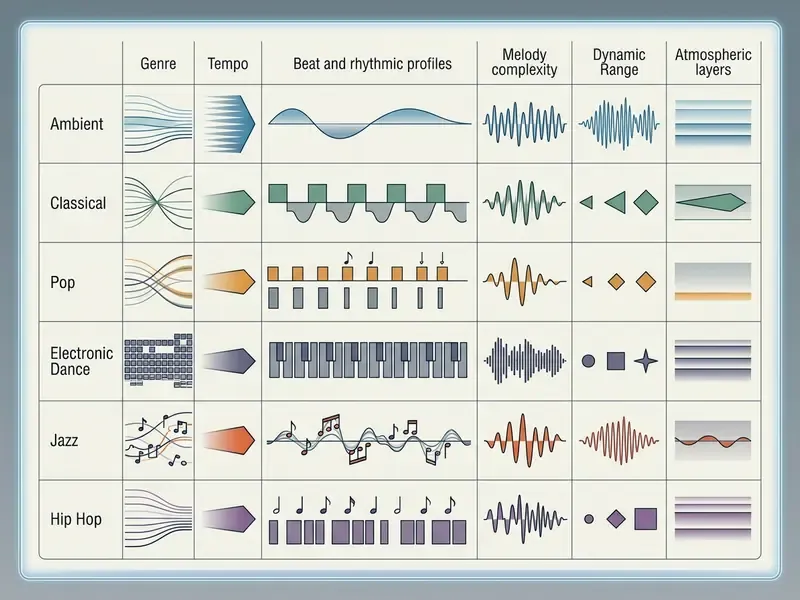
Task: Click the Ambient dynamic range waveform
Action: (619, 124)
